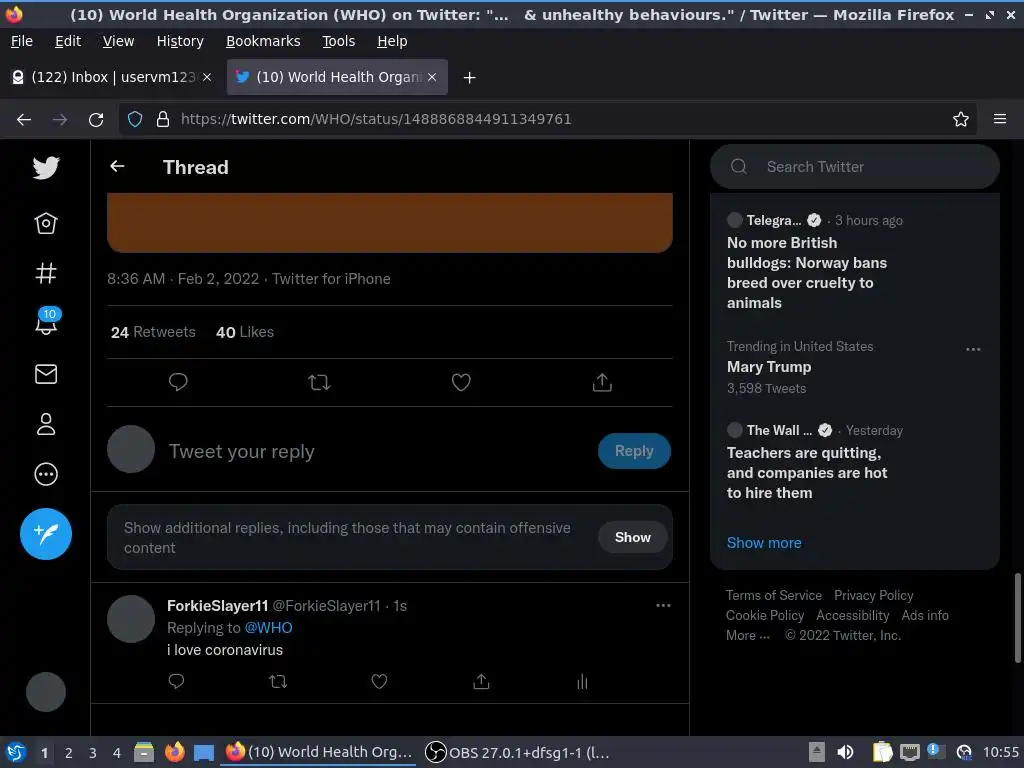Open the 40 Likes list
Screen dimensions: 1024x768
[245, 332]
